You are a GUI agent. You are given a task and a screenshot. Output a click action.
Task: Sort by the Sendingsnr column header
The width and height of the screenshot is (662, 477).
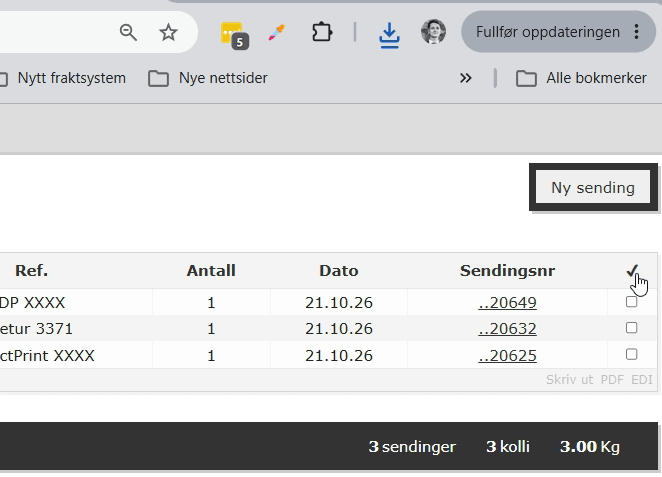507,271
